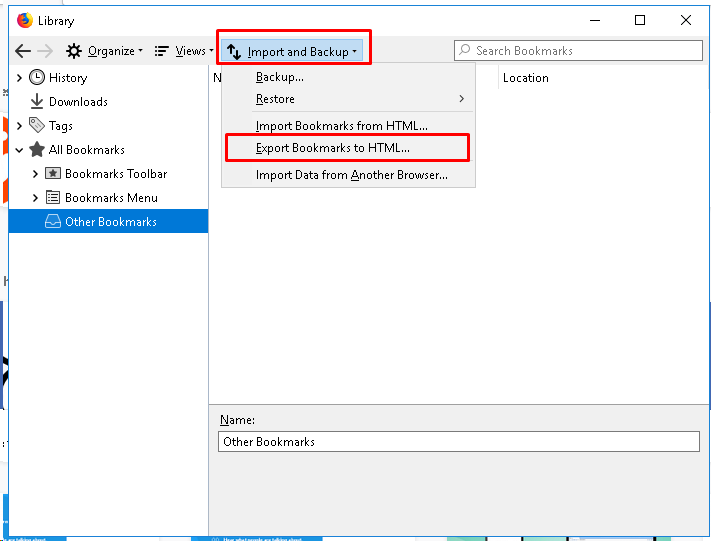
Task: Click the Search Bookmarks field
Action: 578,50
